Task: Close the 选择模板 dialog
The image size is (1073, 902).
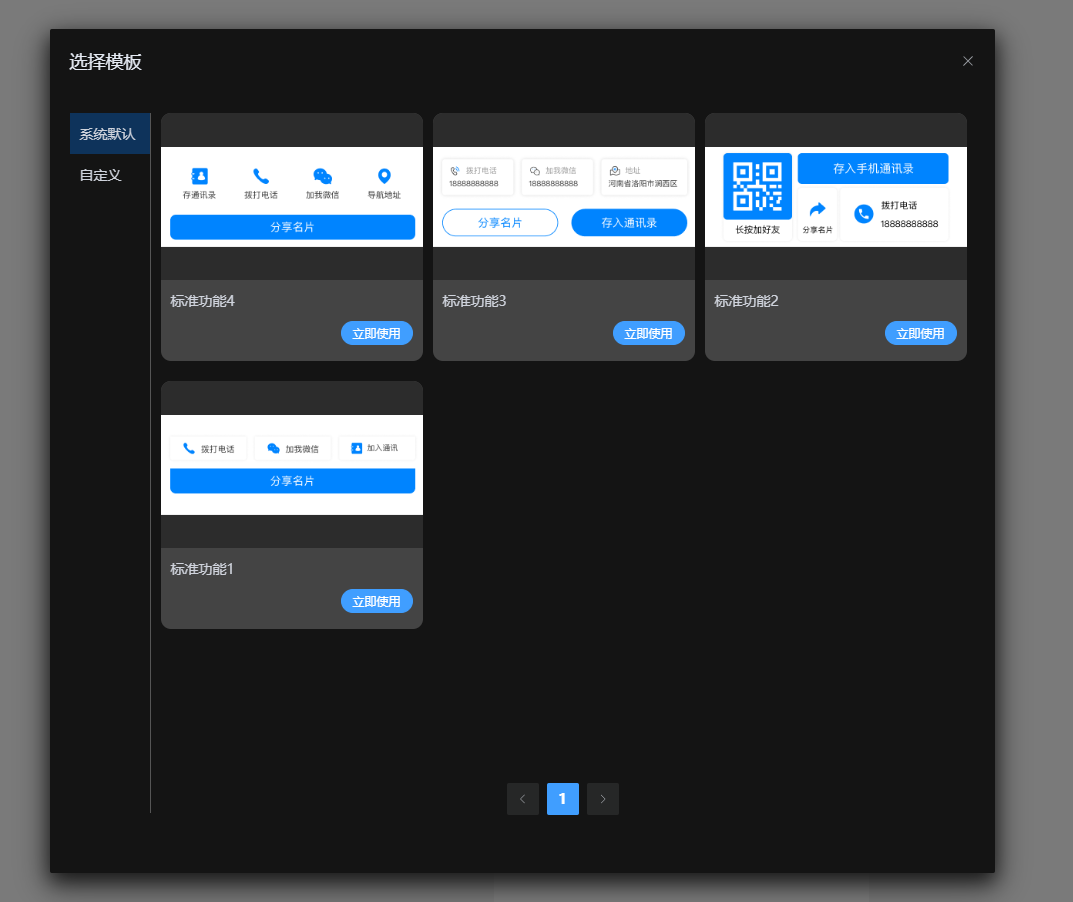Action: click(967, 61)
